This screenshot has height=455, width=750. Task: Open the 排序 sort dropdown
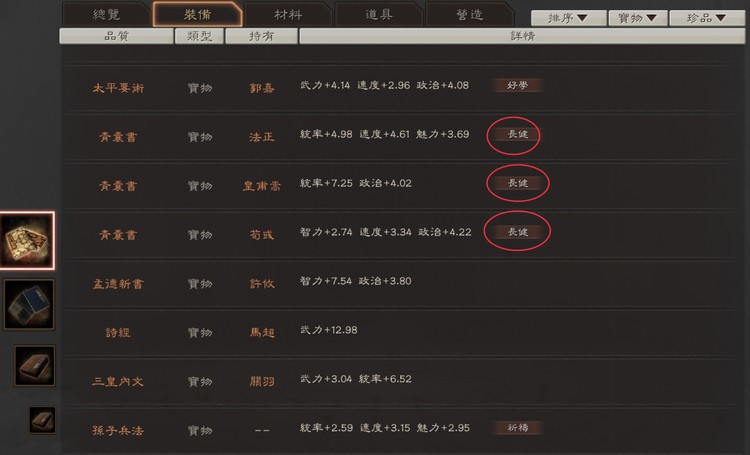(568, 18)
